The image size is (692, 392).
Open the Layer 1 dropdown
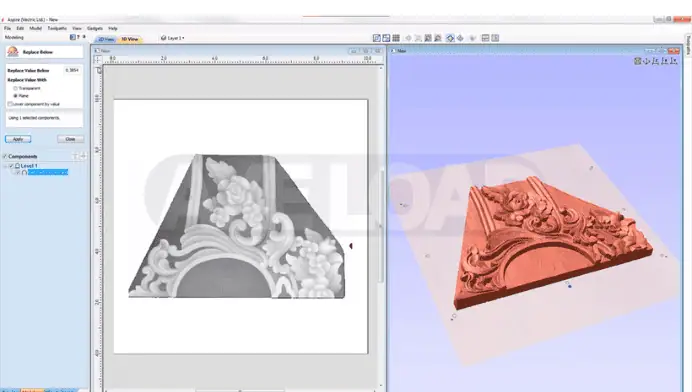(x=173, y=38)
